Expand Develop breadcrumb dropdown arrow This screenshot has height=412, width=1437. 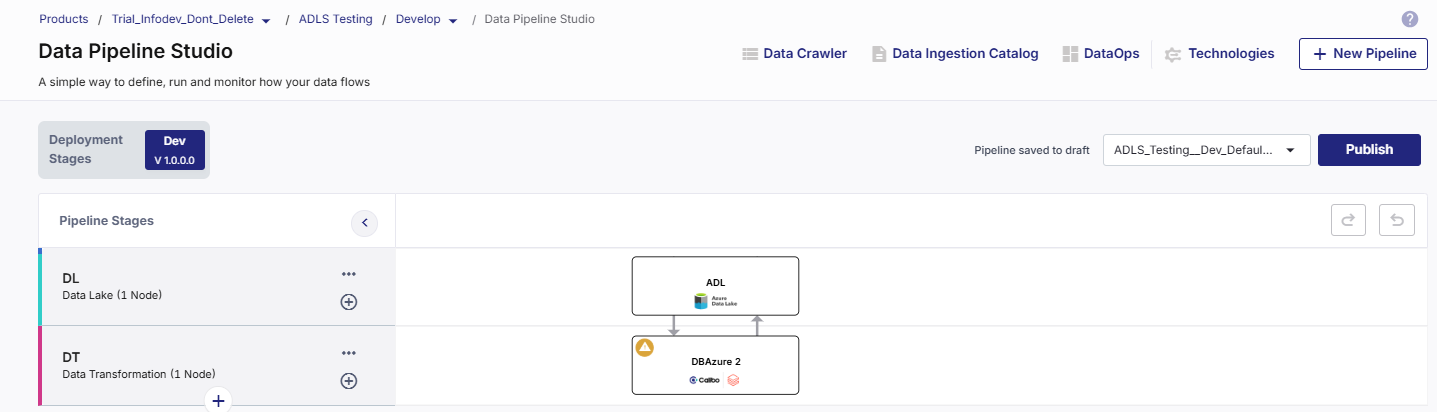click(454, 21)
